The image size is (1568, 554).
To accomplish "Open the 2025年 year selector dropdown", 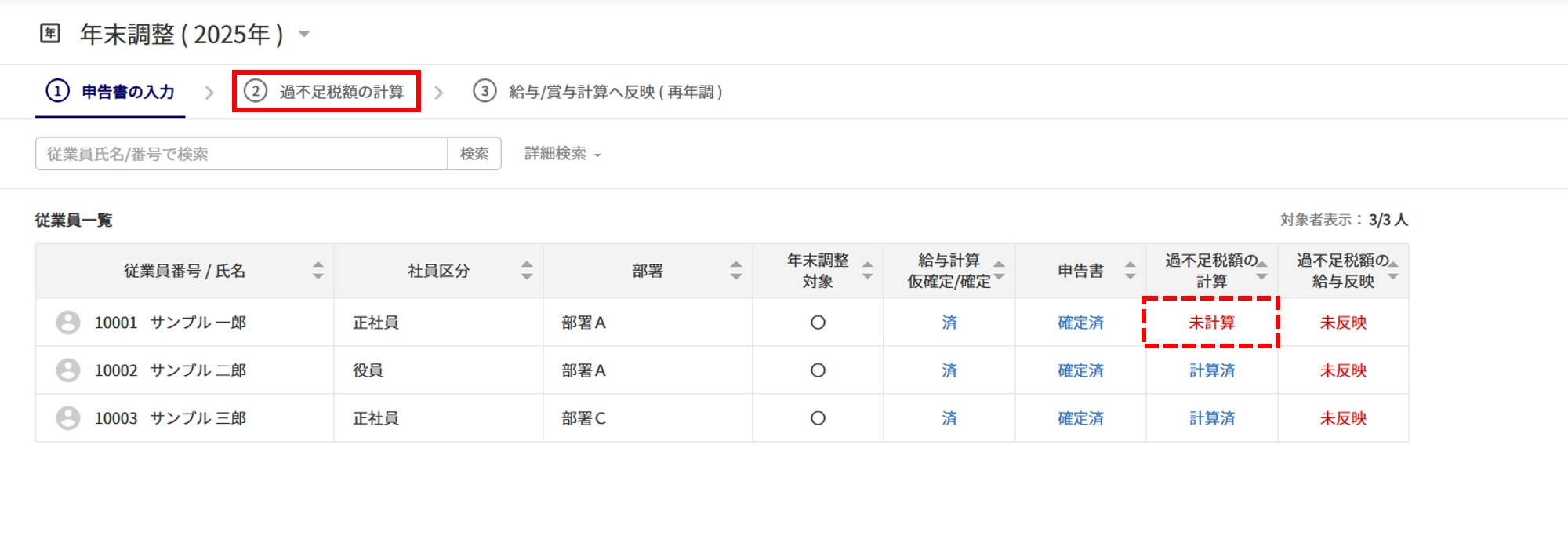I will pos(304,34).
